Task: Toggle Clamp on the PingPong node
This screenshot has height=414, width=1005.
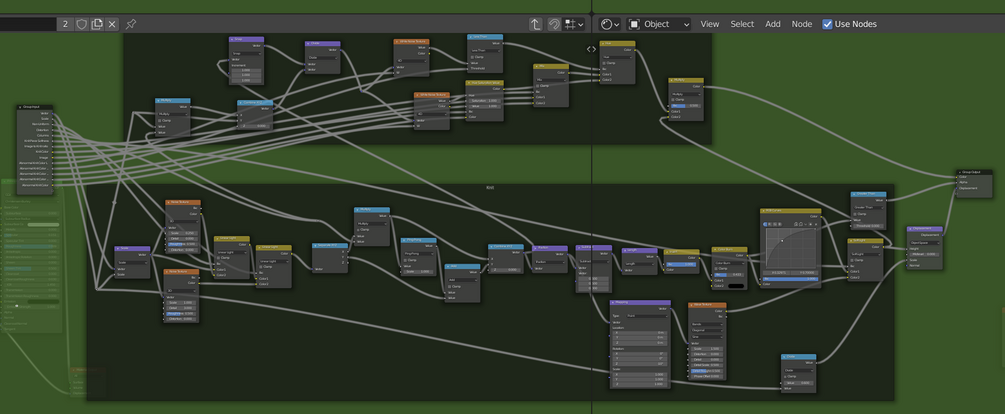Action: pyautogui.click(x=407, y=260)
